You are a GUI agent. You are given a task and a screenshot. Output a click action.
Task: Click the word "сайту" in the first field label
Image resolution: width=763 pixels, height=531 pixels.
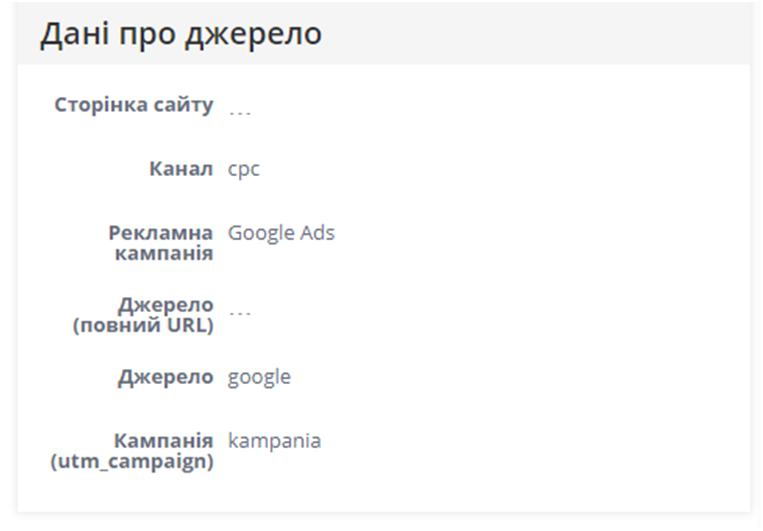click(x=186, y=105)
